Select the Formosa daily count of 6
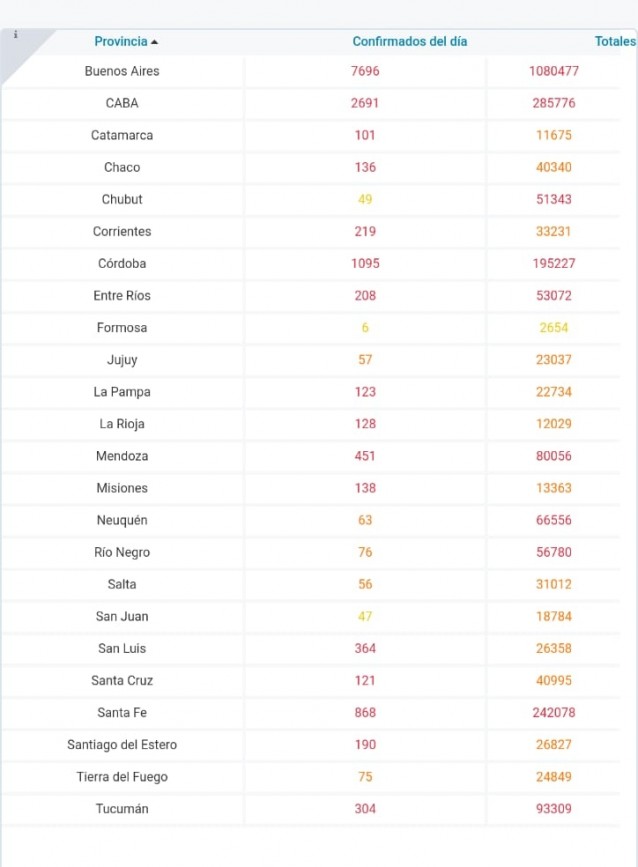The width and height of the screenshot is (638, 867). point(365,328)
